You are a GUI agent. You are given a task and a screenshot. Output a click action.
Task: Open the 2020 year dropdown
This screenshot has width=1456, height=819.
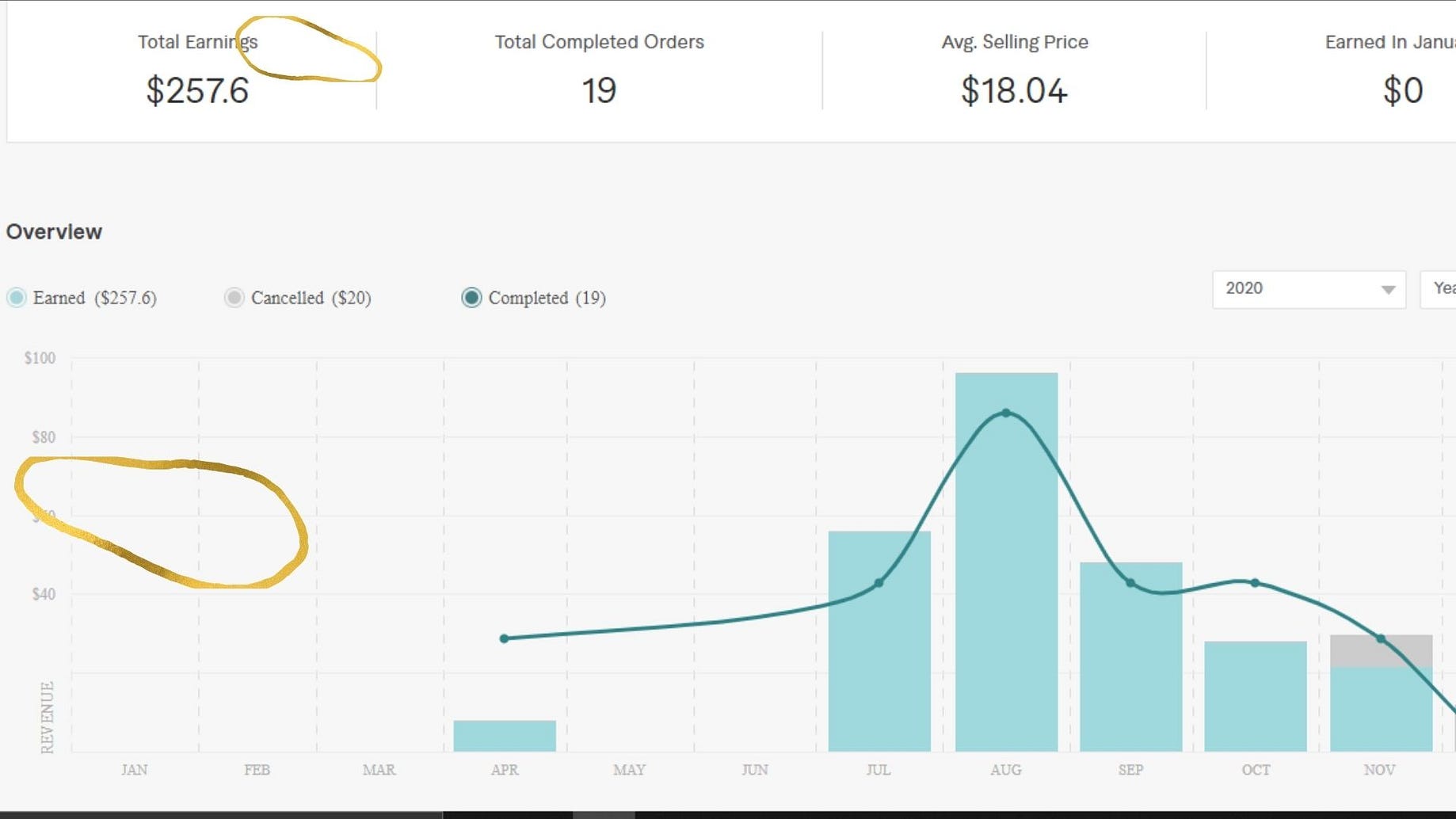(1307, 289)
